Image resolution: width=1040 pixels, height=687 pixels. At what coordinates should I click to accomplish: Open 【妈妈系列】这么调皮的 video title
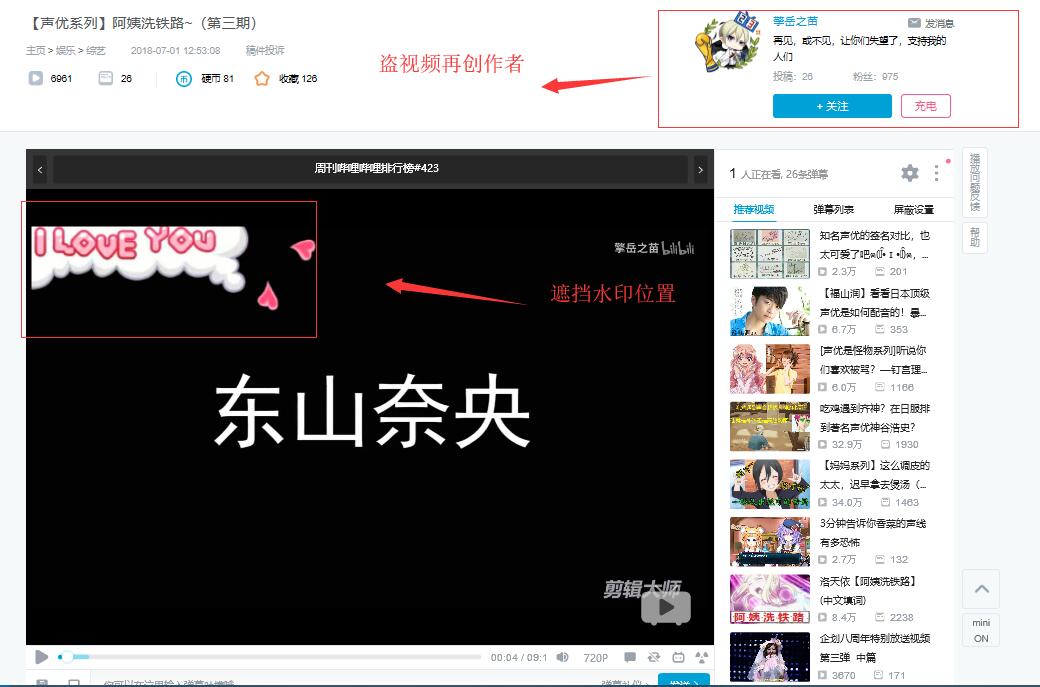click(x=875, y=475)
